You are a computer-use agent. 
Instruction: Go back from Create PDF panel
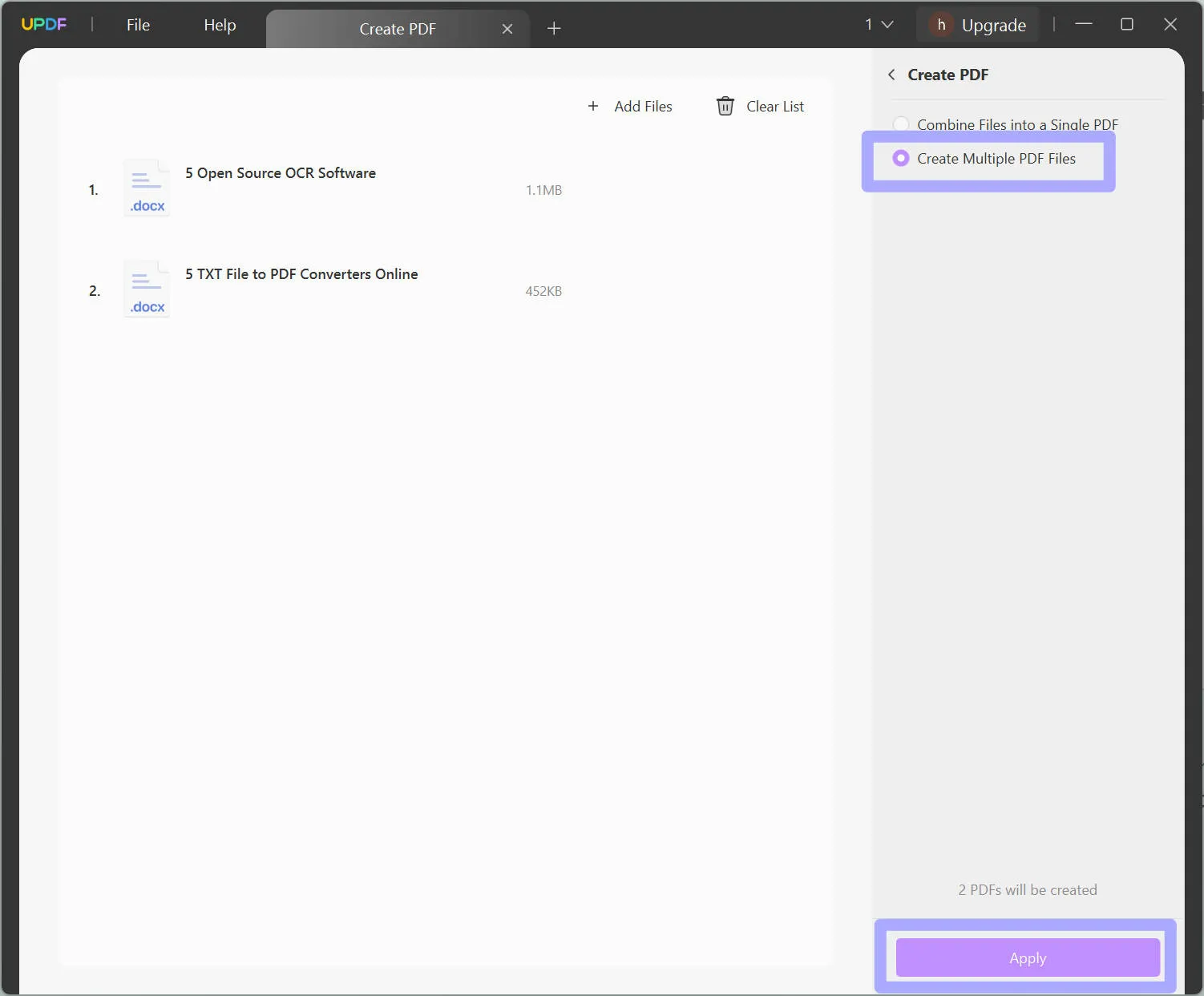click(891, 75)
